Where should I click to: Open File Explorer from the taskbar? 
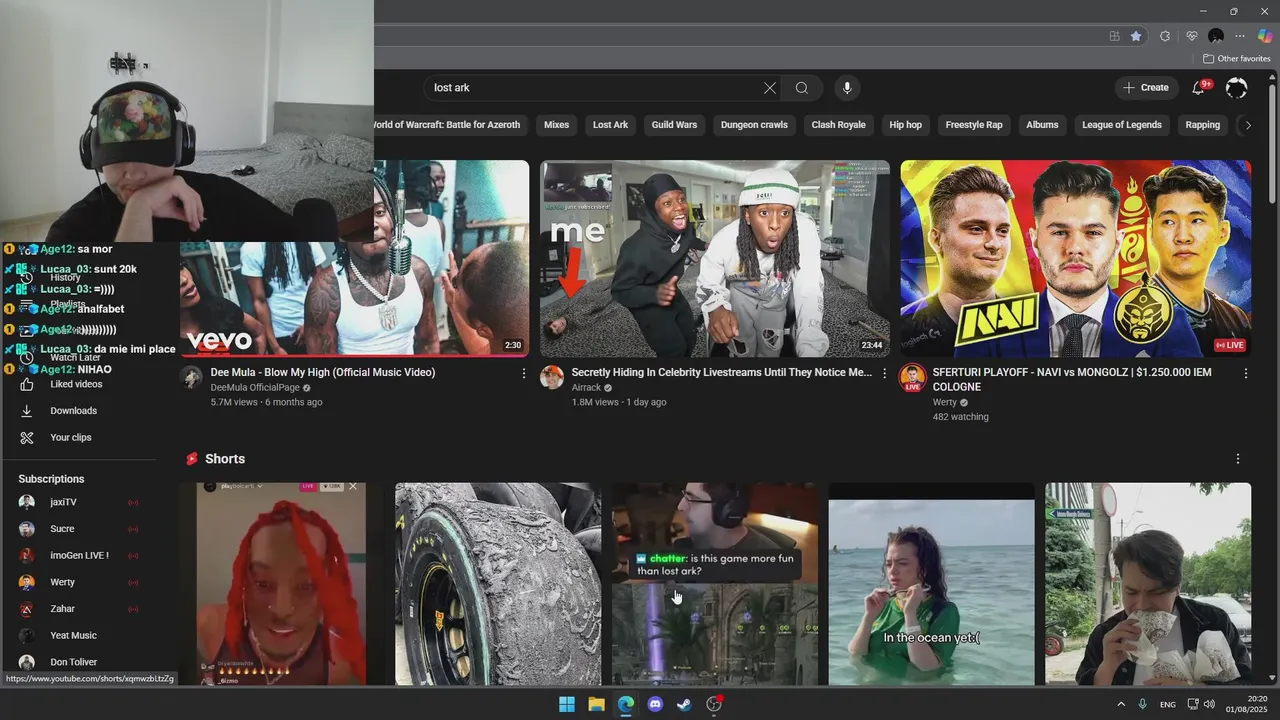pyautogui.click(x=596, y=704)
